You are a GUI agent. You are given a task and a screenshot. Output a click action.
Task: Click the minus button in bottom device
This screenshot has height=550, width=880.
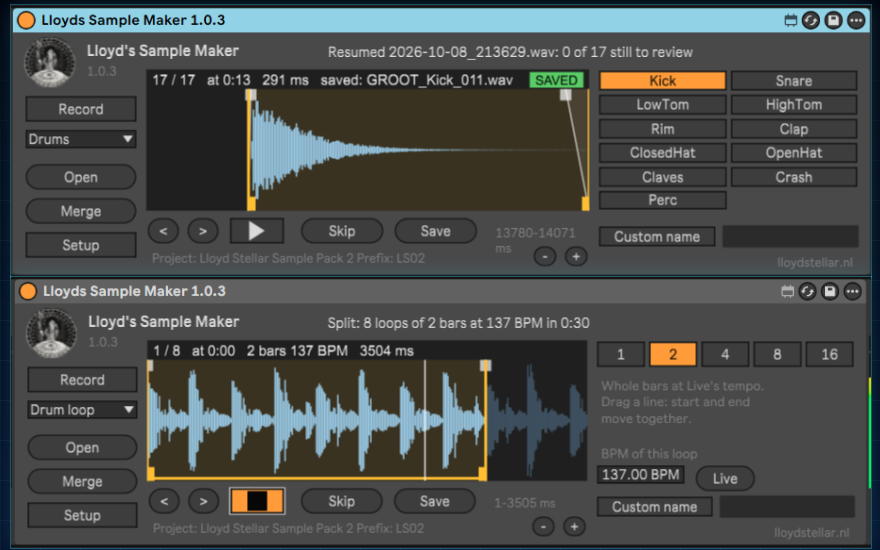click(543, 526)
